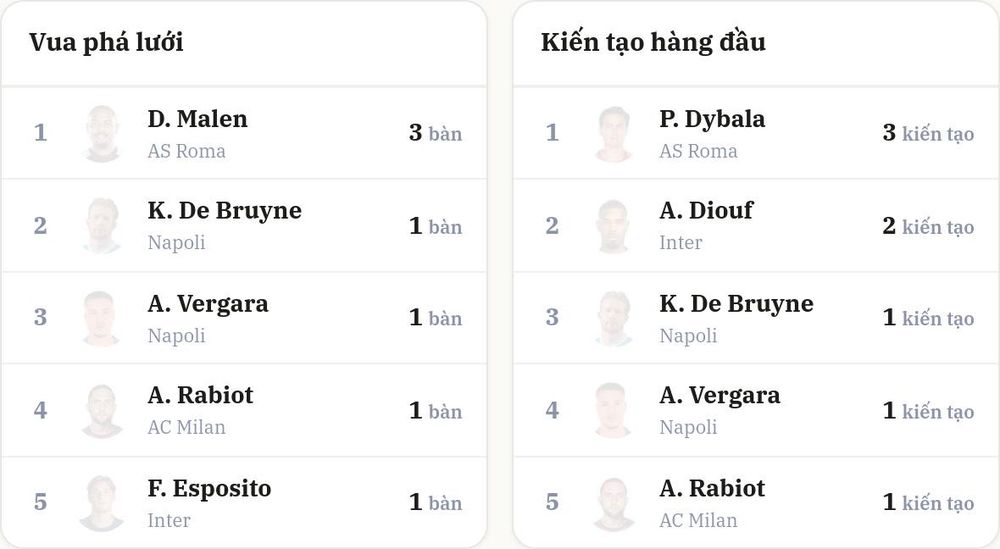
Task: Click K. De Bruyne's photo in assists list
Action: (x=614, y=318)
